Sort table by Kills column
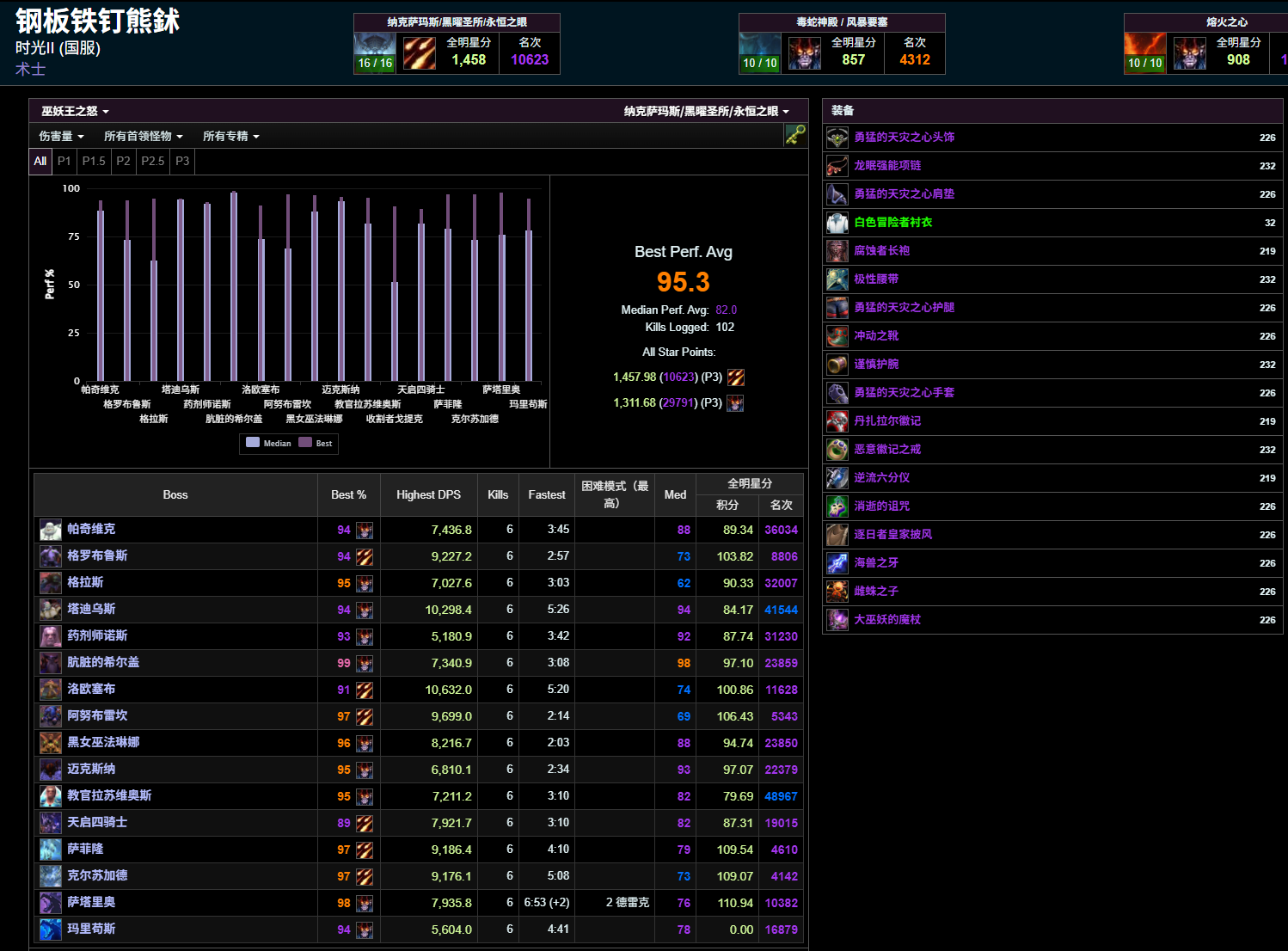Screen dimensions: 1288x951 (x=498, y=494)
